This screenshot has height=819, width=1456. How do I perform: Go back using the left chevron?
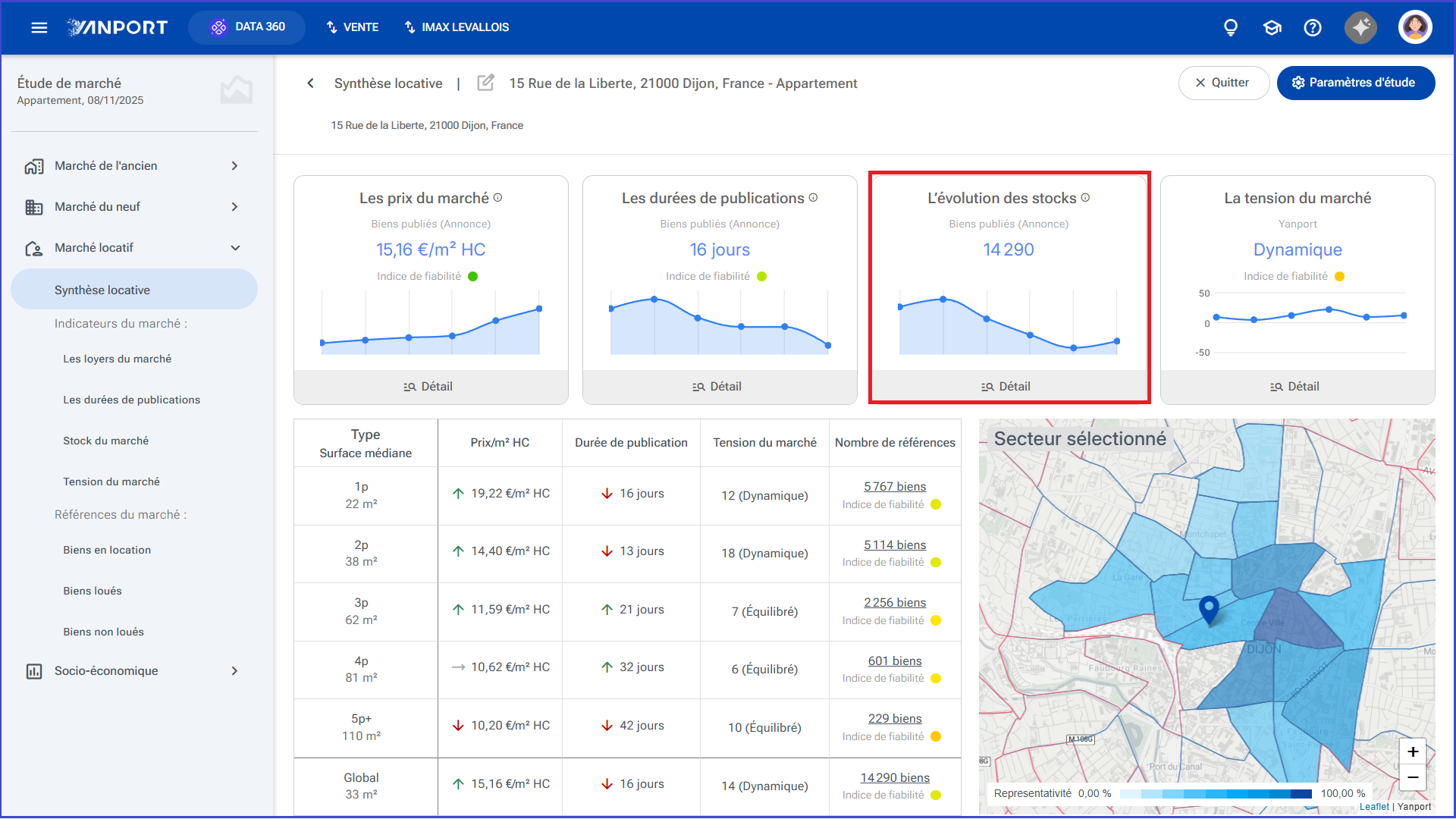[x=310, y=83]
